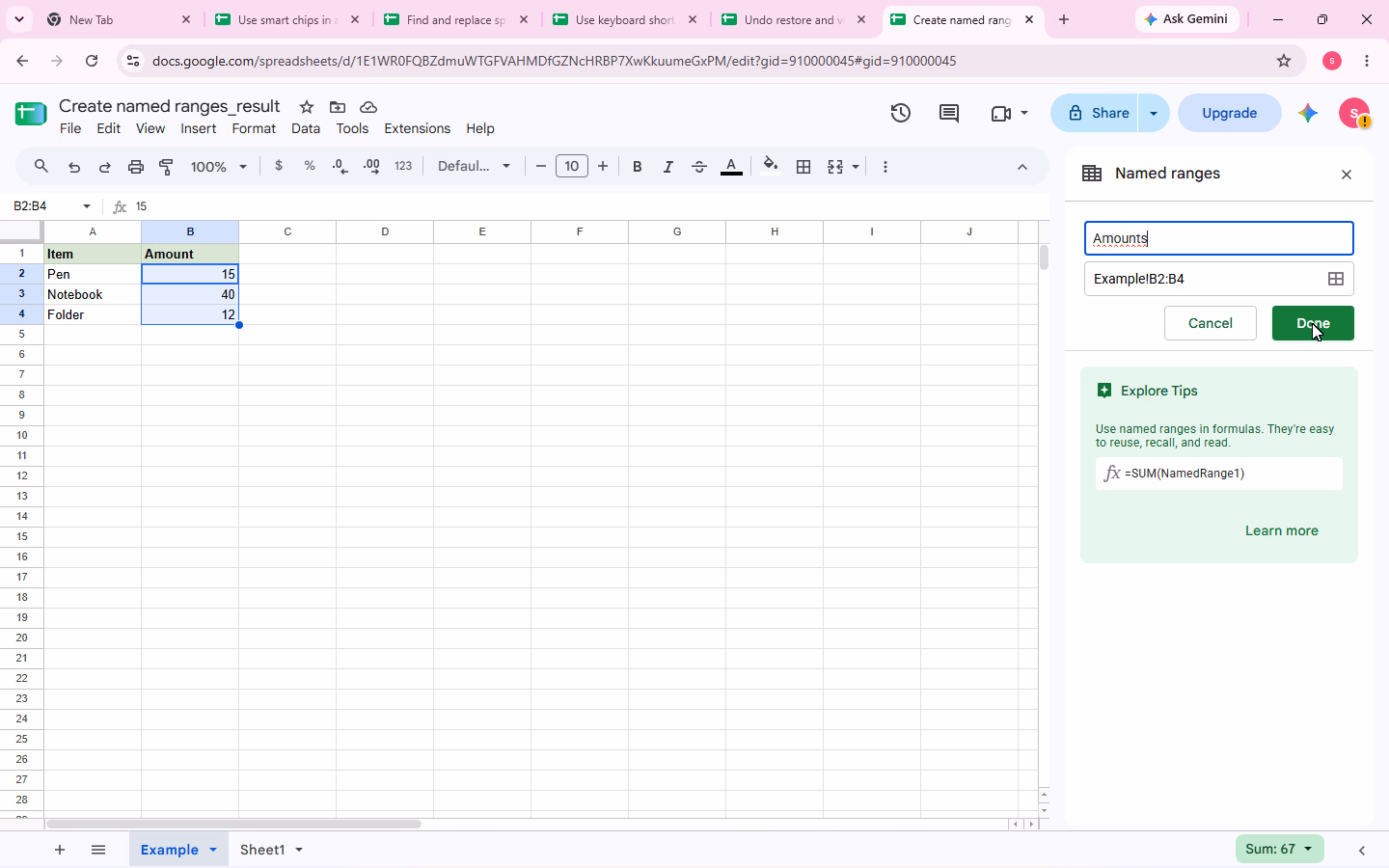Cancel the named range creation
Image resolution: width=1389 pixels, height=868 pixels.
click(x=1211, y=323)
